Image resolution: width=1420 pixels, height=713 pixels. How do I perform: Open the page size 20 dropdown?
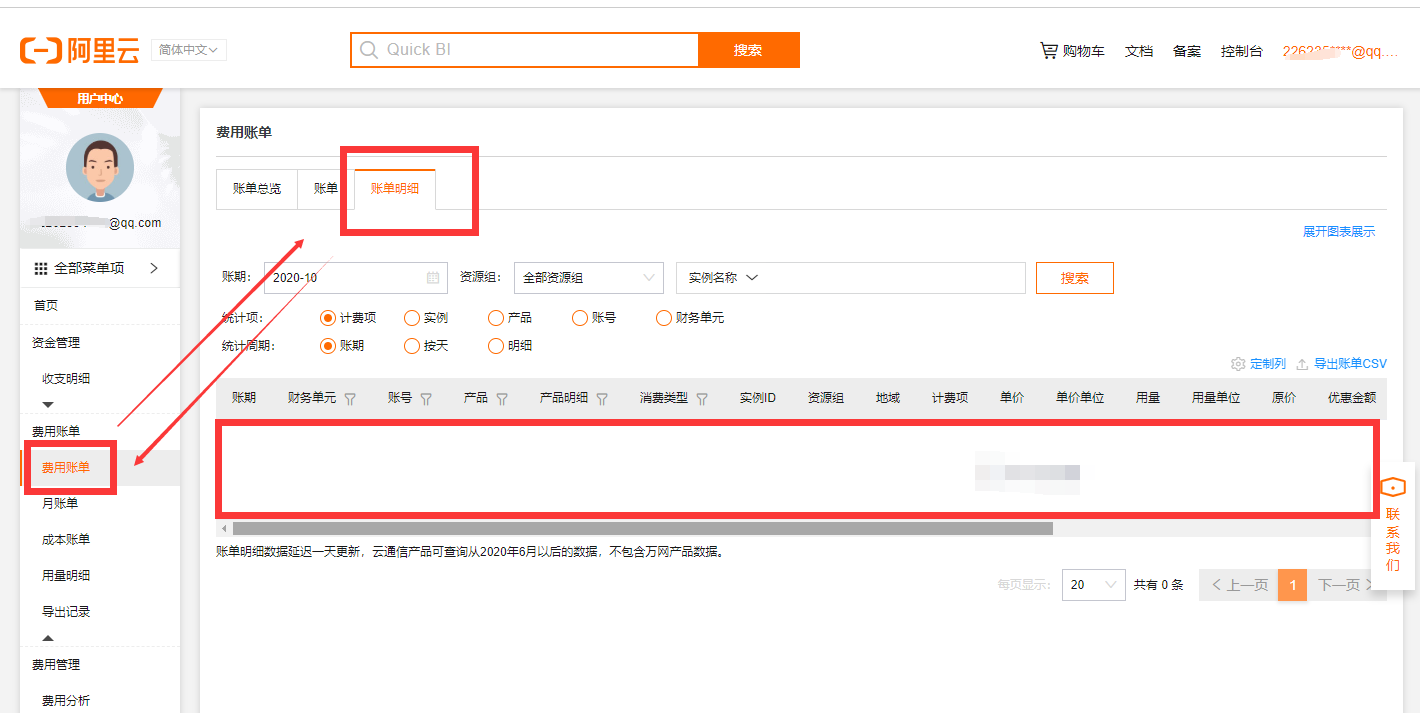[1094, 585]
